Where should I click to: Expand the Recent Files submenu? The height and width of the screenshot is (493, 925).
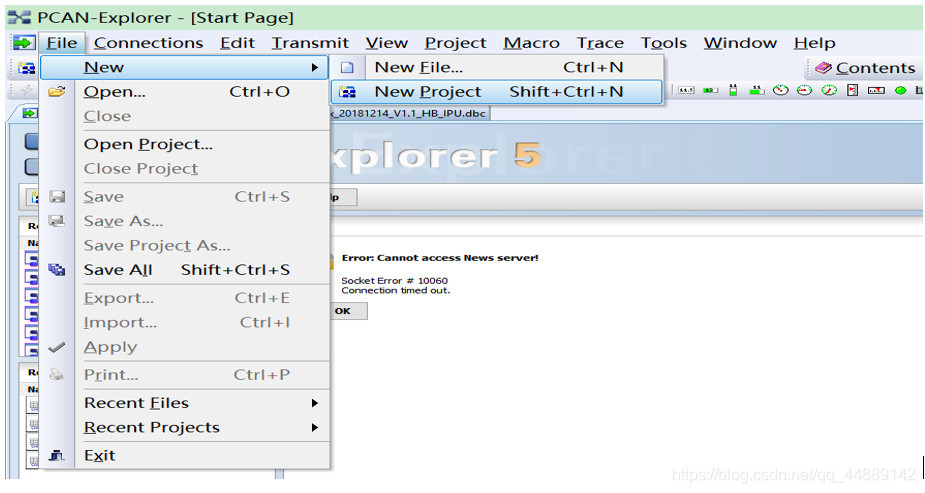click(x=185, y=403)
